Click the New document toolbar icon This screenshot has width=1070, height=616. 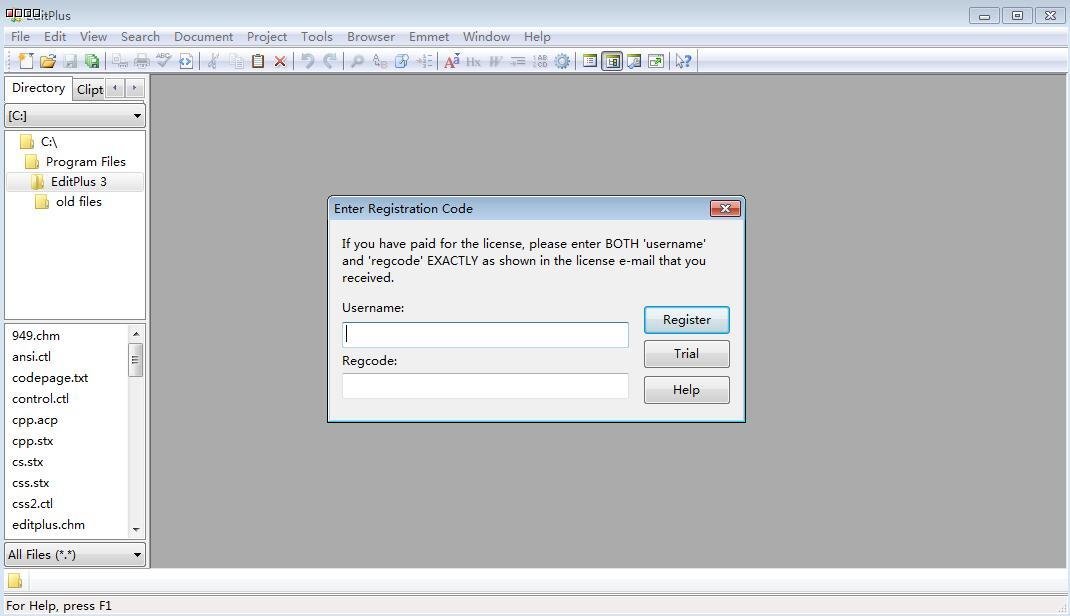point(25,61)
